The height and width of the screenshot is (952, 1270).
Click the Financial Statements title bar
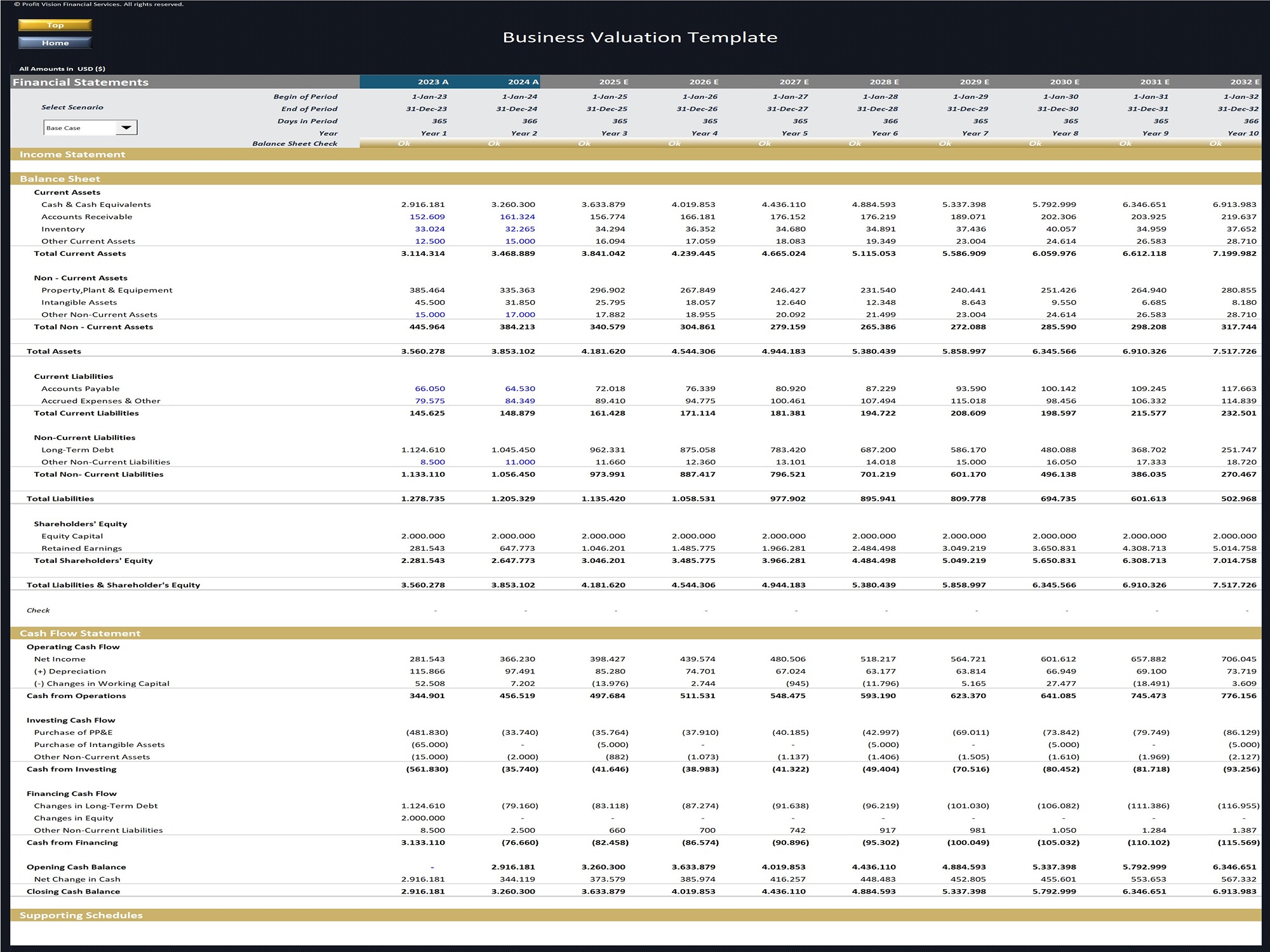pos(81,82)
